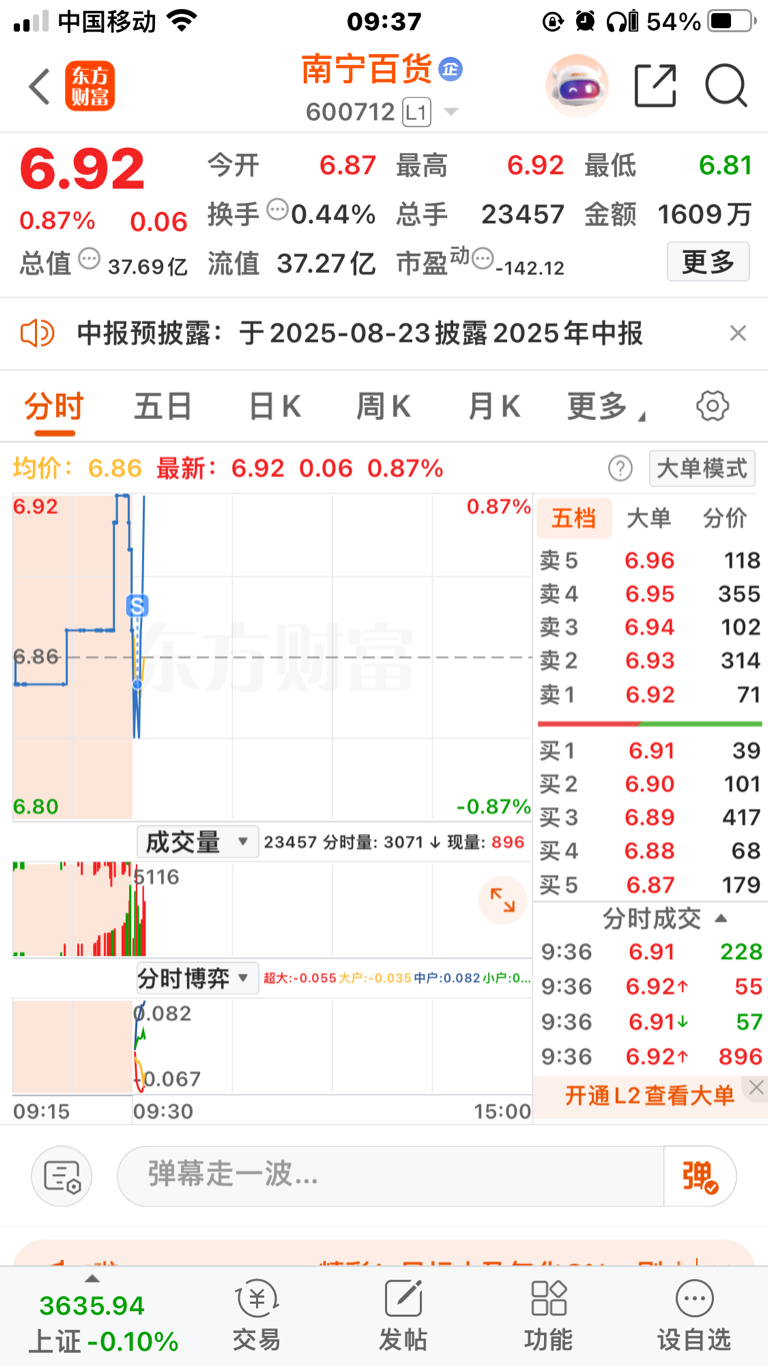
Task: Switch to the 月K chart tab
Action: 494,407
